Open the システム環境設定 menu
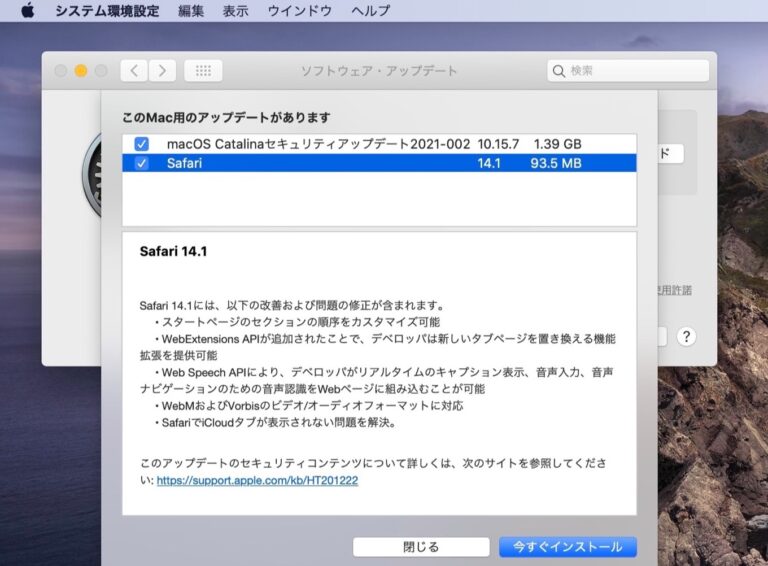 [108, 11]
